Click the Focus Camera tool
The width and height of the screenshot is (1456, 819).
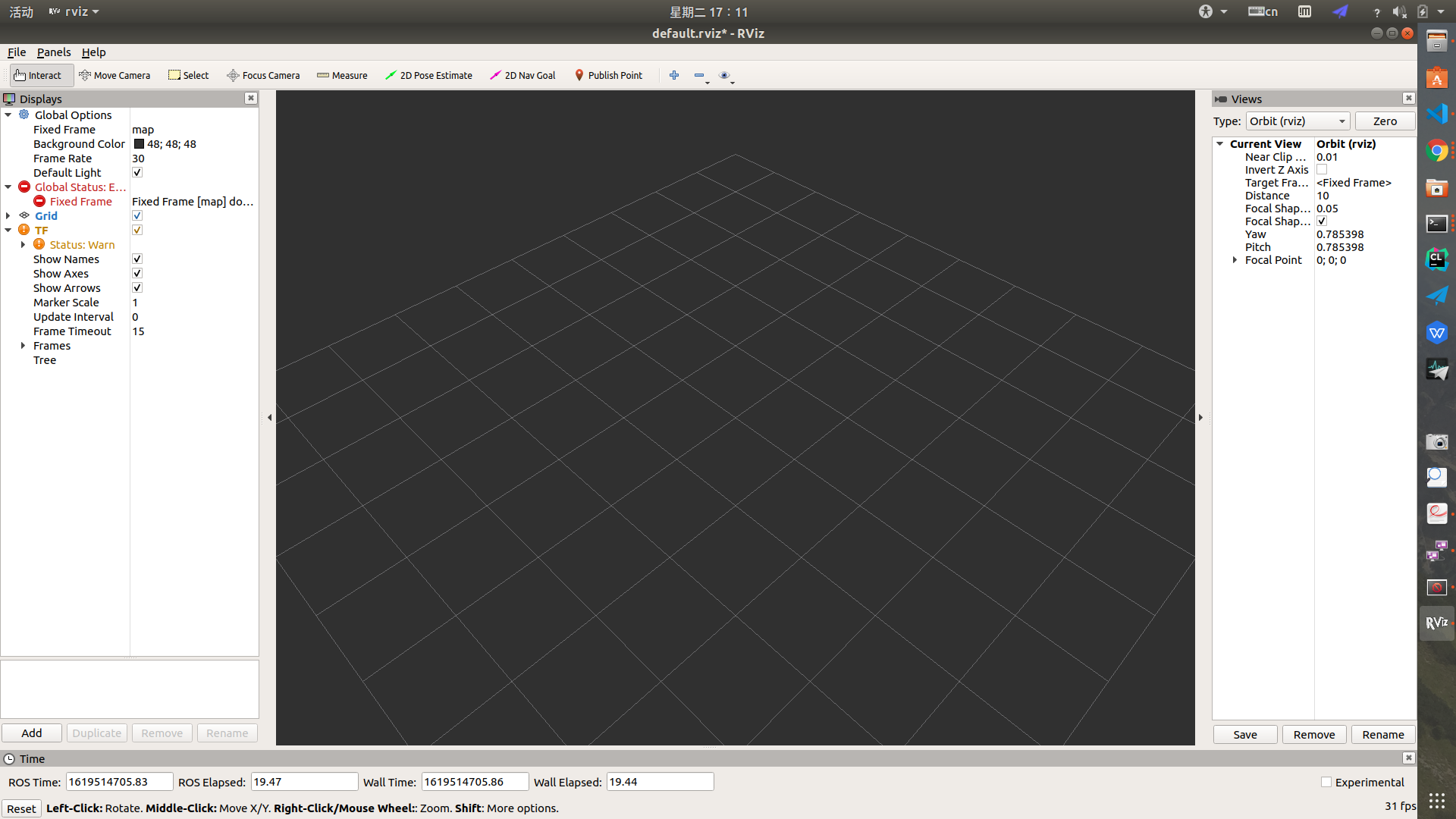coord(263,75)
